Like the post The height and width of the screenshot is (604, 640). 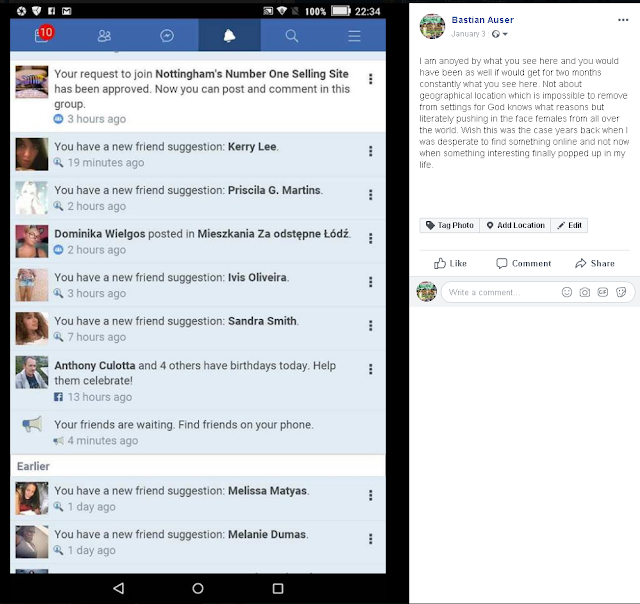[450, 264]
